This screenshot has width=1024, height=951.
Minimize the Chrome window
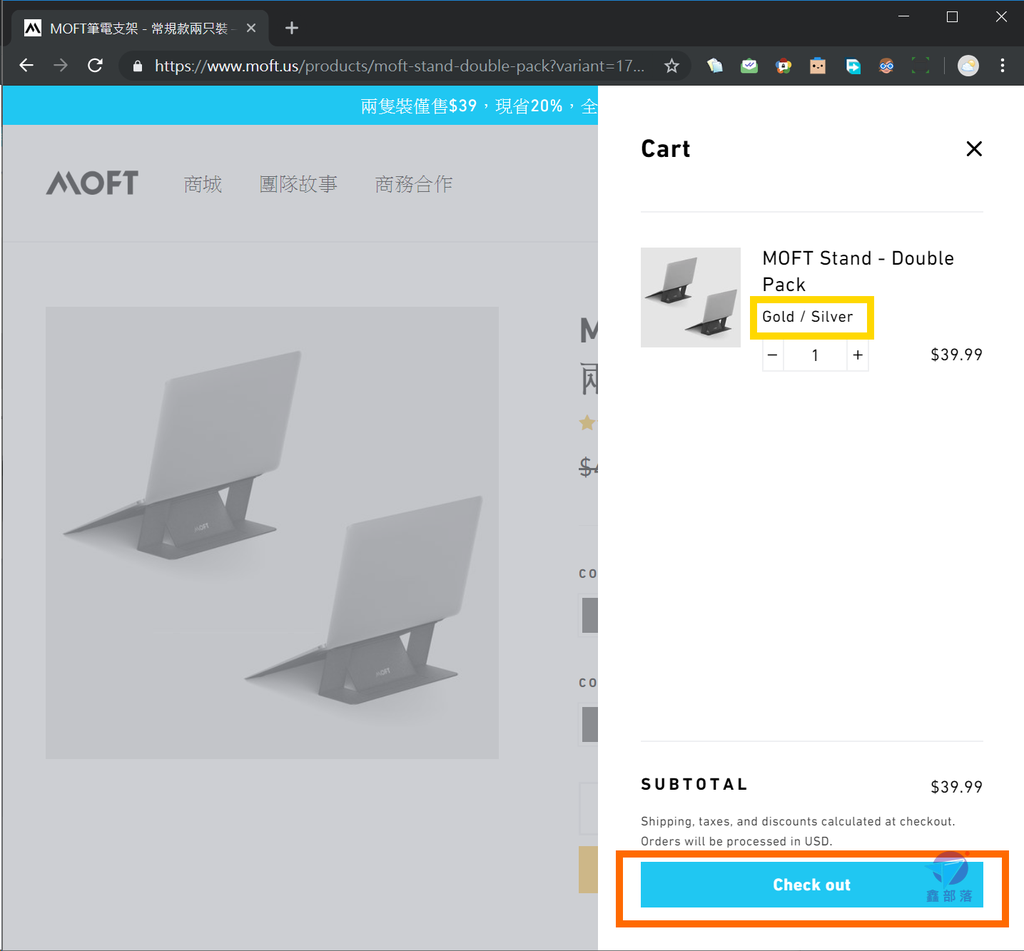point(904,16)
